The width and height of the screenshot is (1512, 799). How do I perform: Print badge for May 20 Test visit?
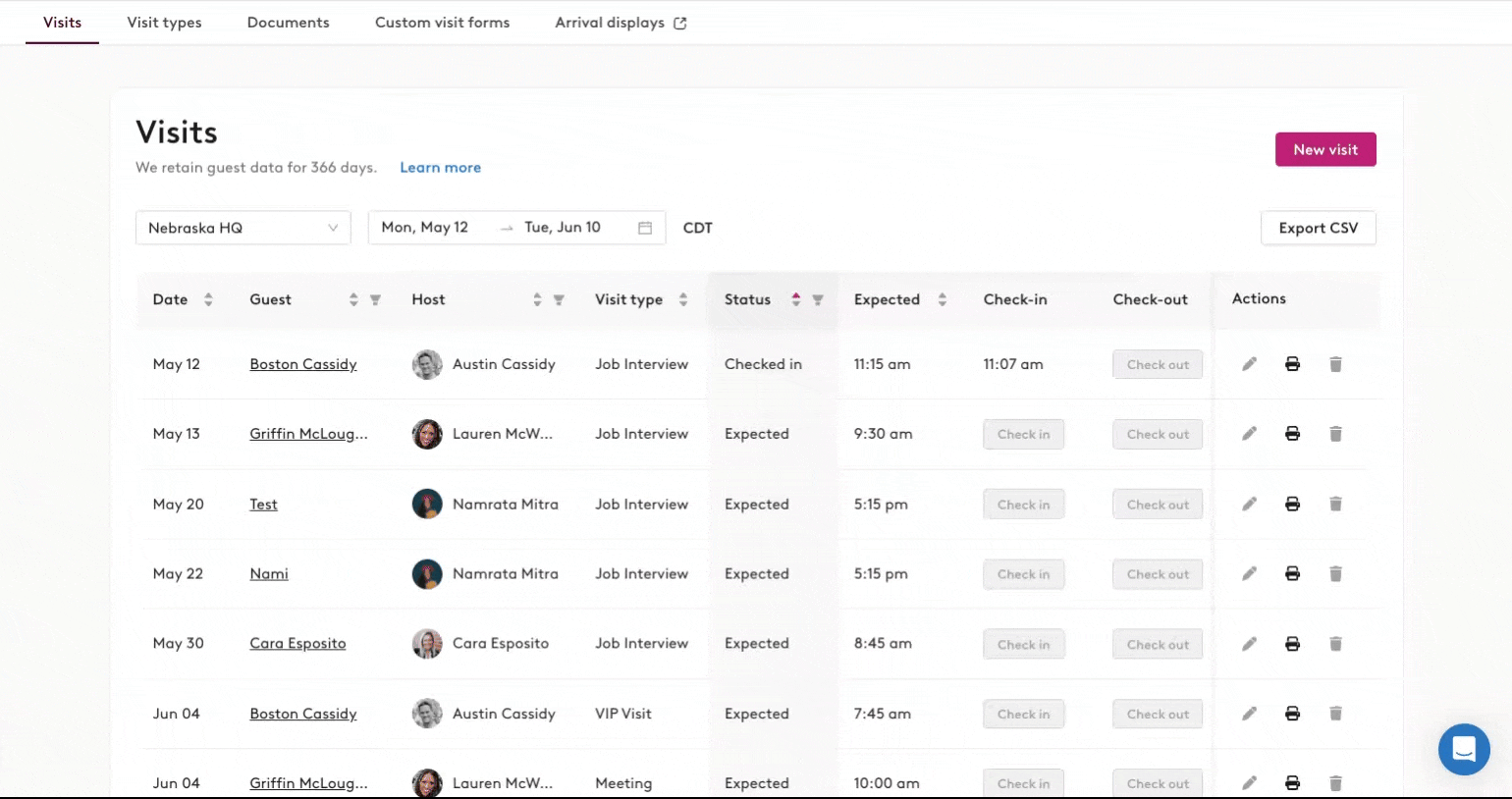1292,504
